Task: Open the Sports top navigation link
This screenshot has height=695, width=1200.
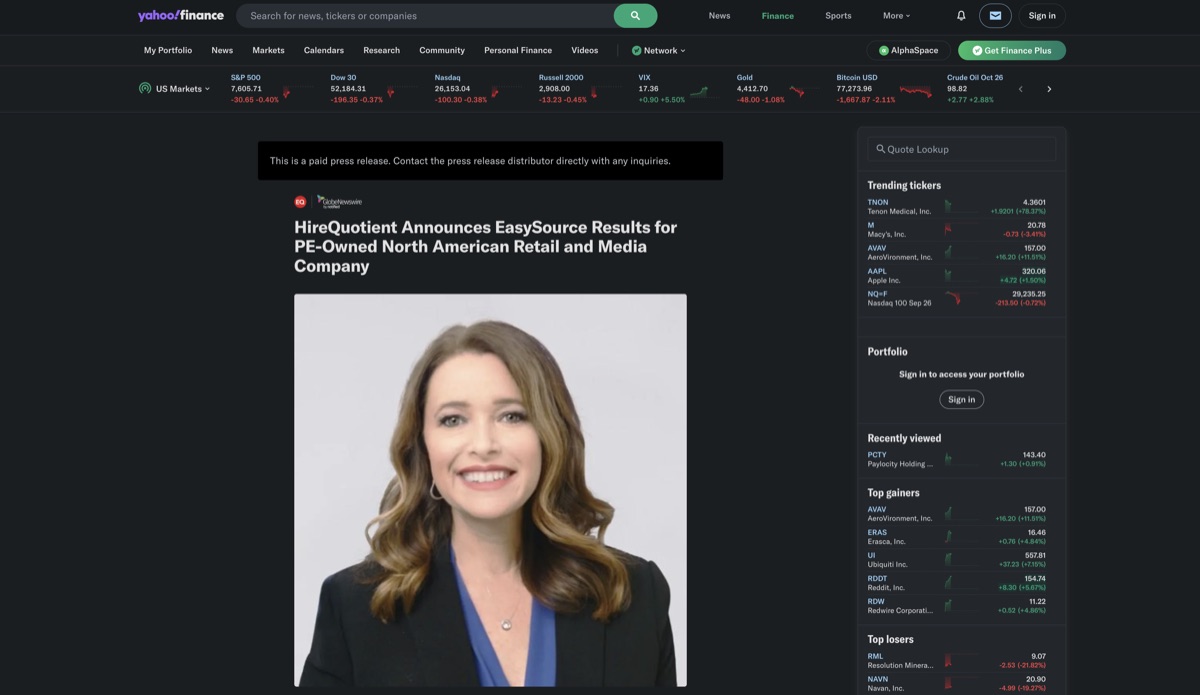Action: (838, 16)
